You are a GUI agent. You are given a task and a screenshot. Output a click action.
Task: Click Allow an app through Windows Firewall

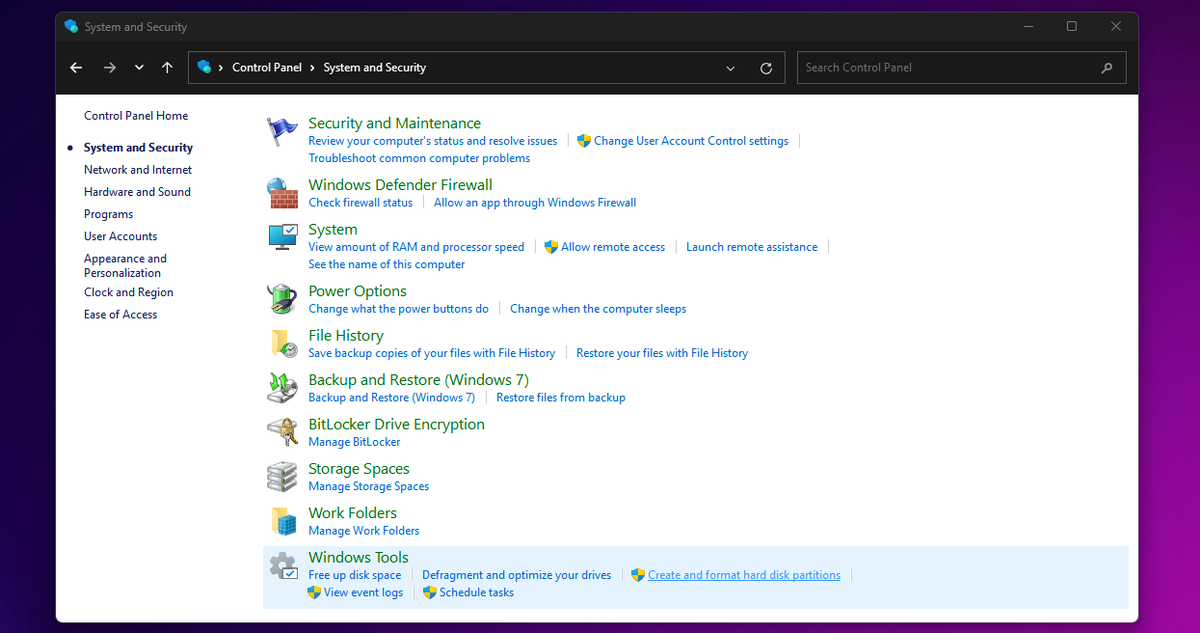(535, 202)
